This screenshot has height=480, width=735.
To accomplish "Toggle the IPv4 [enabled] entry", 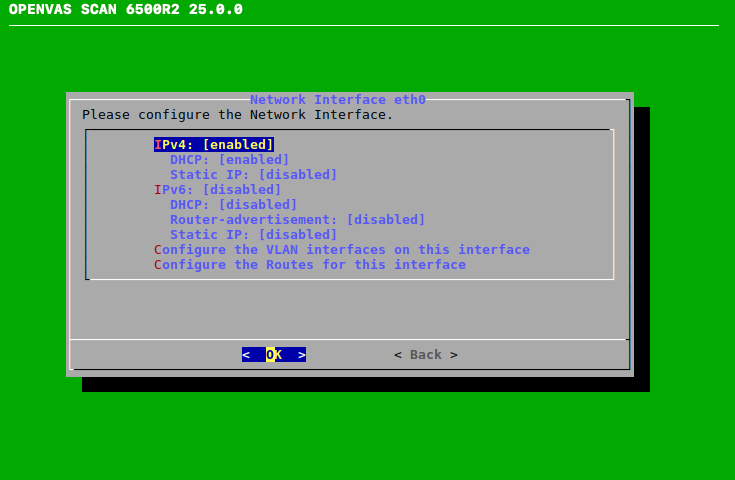I will tap(214, 145).
